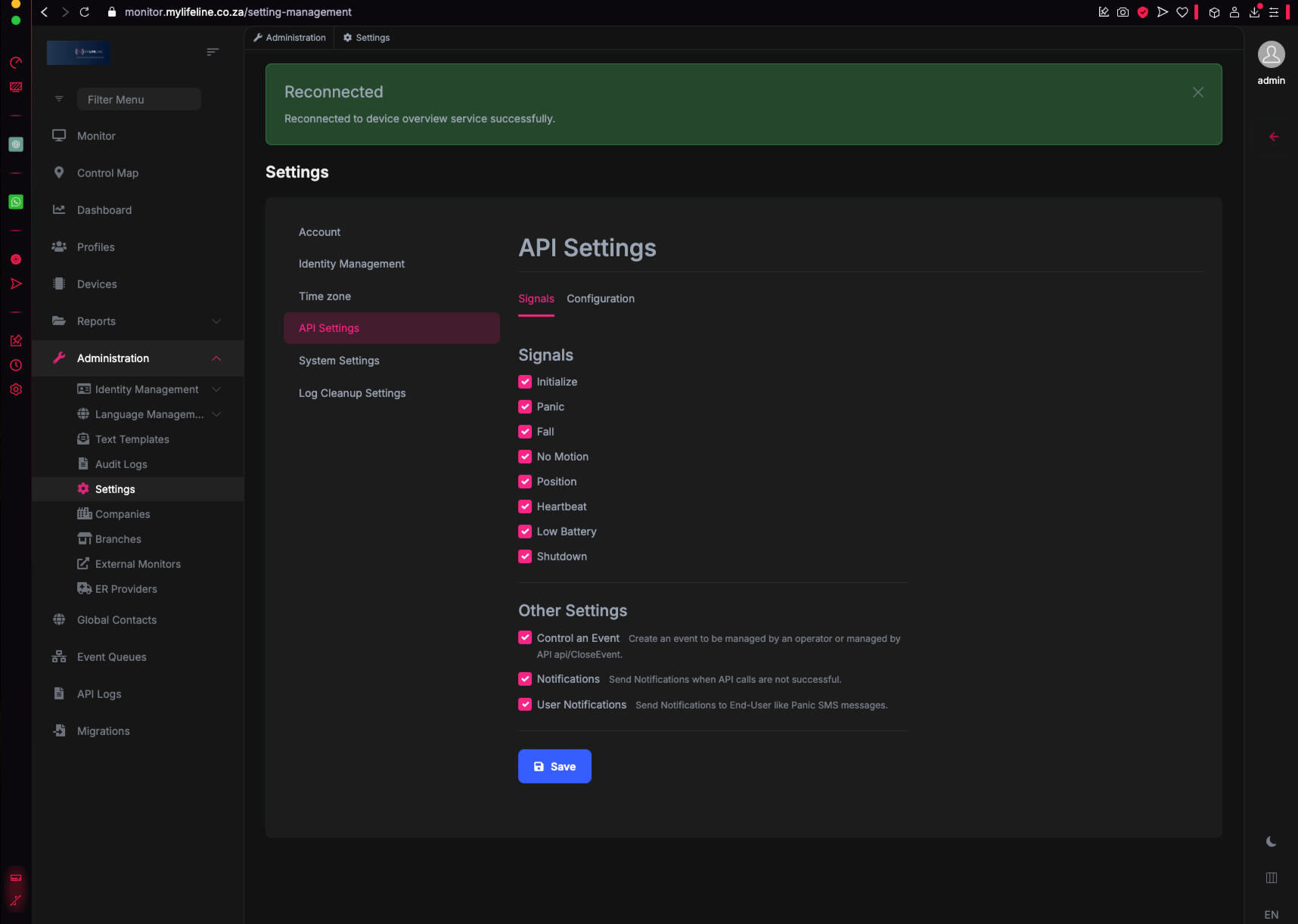Open the admin user avatar

1271,54
